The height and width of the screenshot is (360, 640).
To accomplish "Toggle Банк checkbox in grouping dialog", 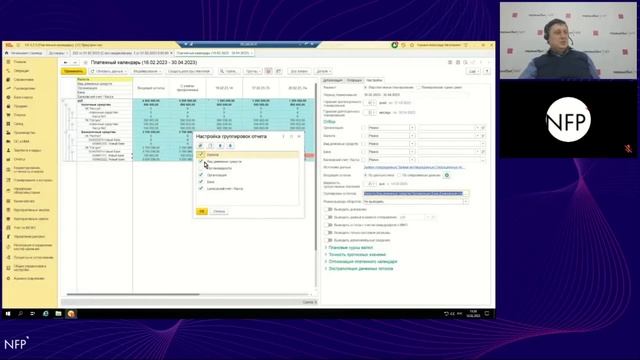I will [x=201, y=182].
